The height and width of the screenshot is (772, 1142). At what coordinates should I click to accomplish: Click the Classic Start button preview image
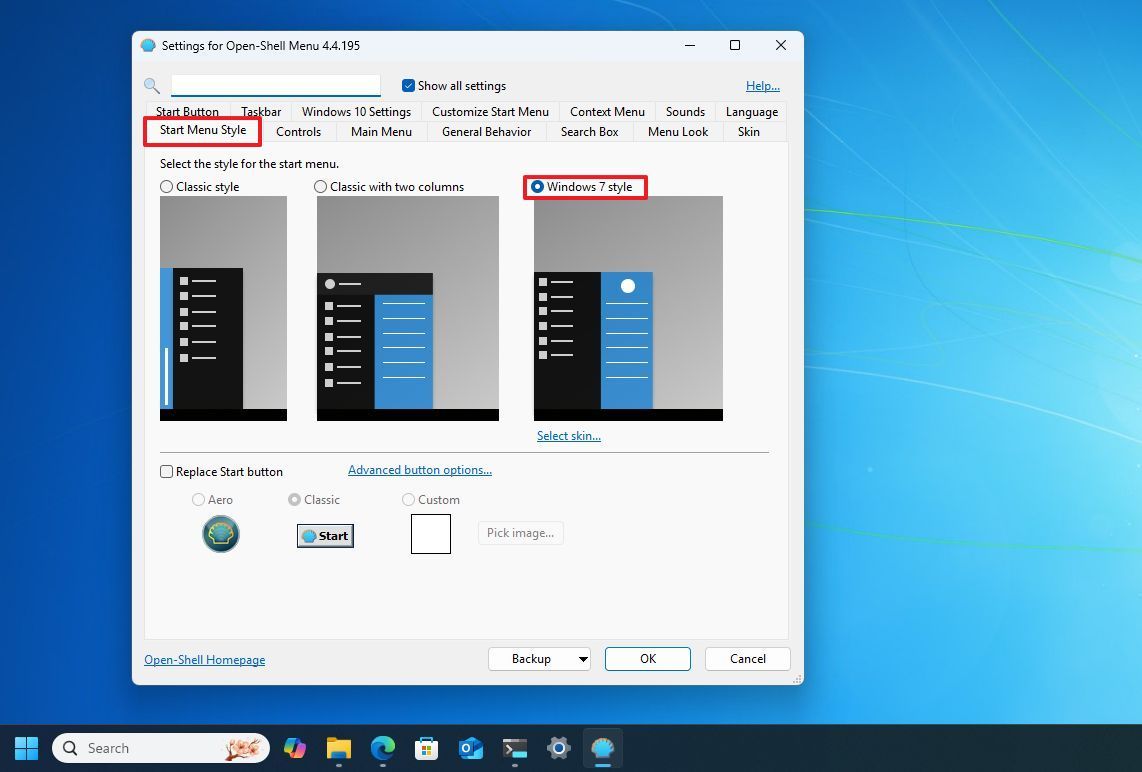tap(324, 535)
